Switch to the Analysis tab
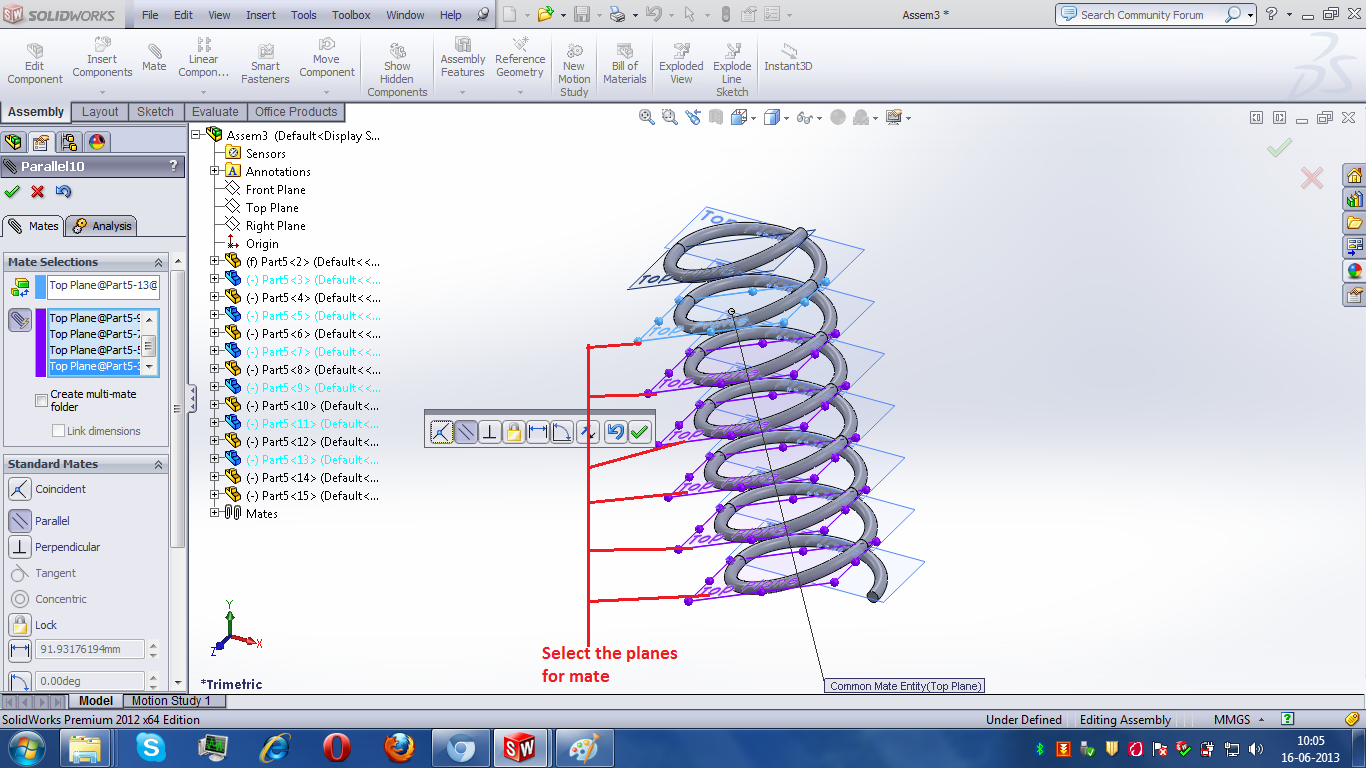 [101, 226]
